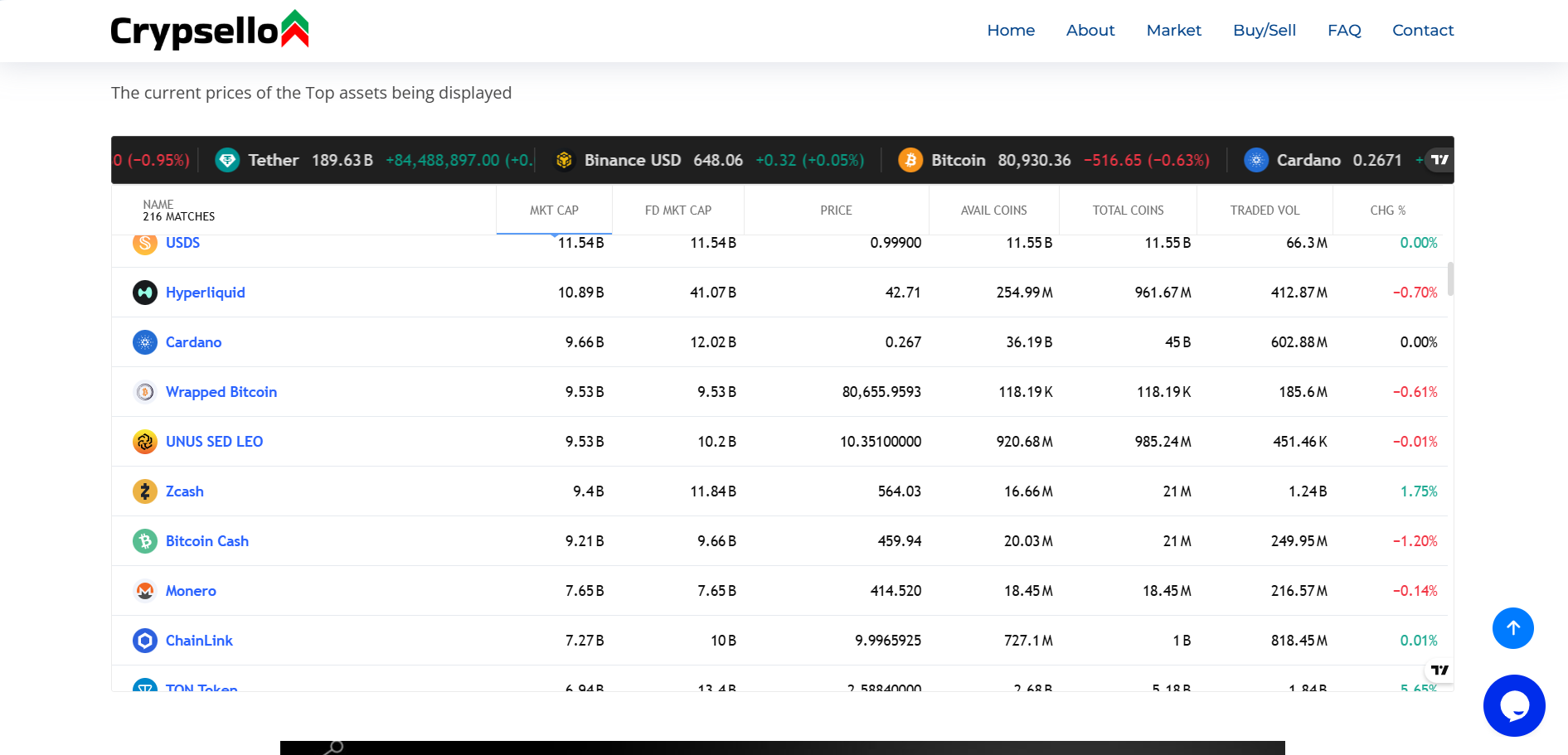Open the Hyperliquid link
The height and width of the screenshot is (755, 1568).
[x=206, y=293]
